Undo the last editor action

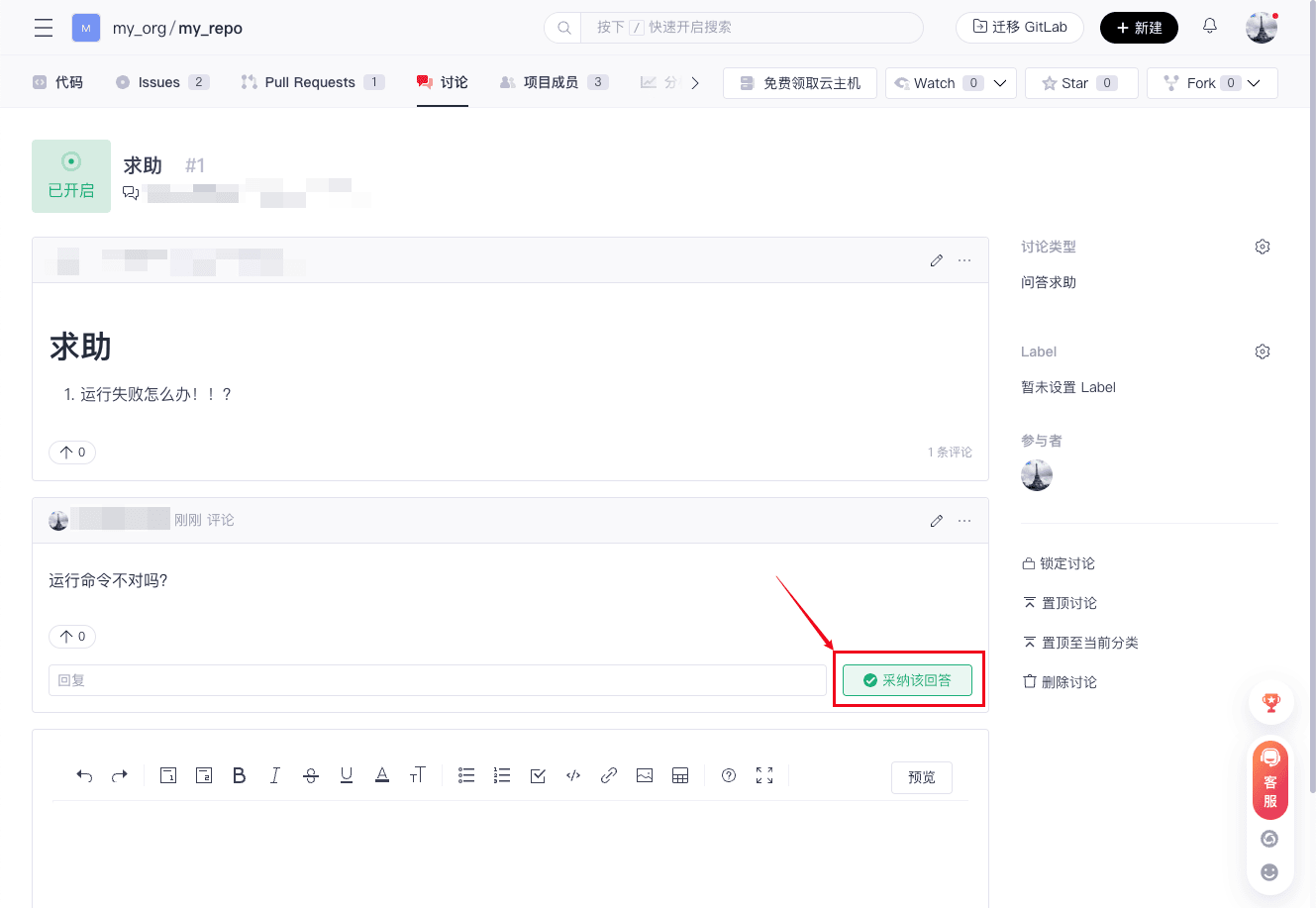84,775
